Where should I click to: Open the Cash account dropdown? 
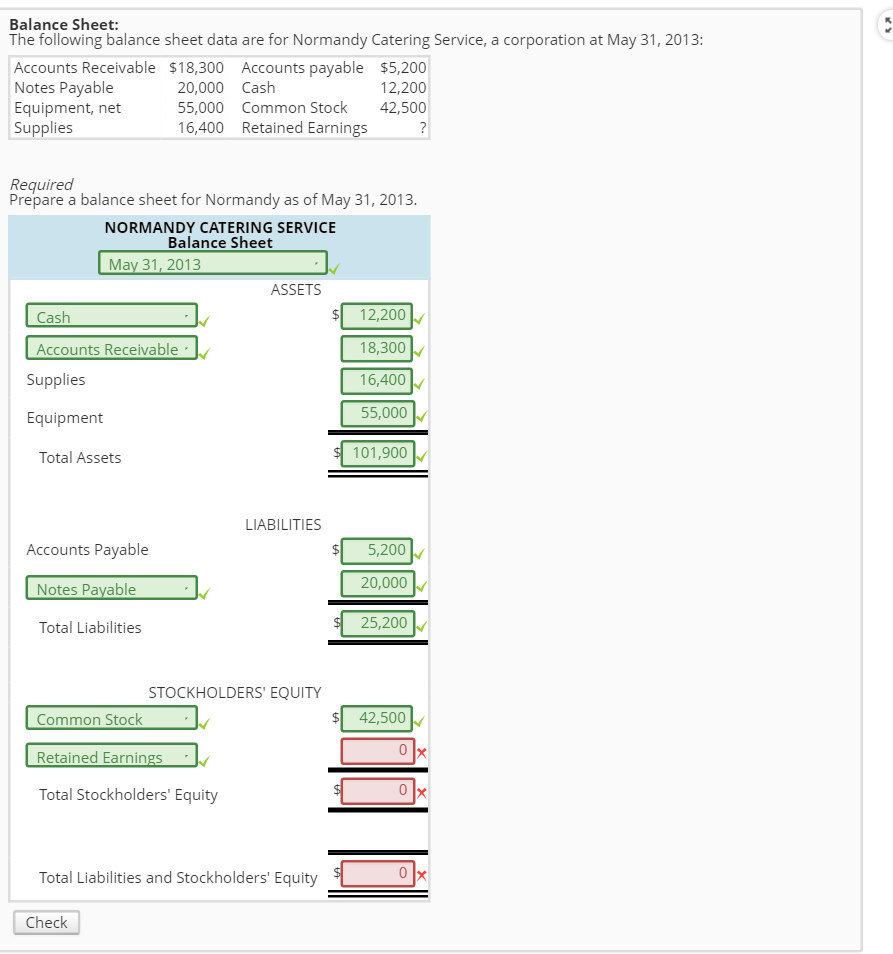point(112,317)
